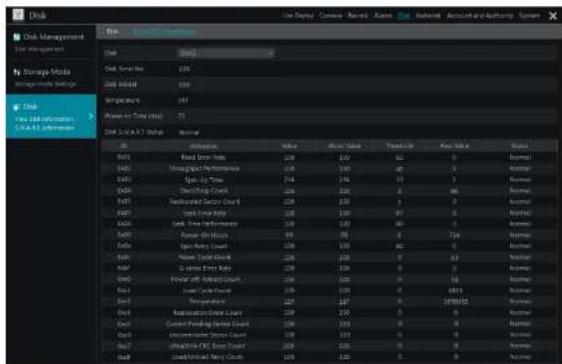The height and width of the screenshot is (364, 562).
Task: Click raw value in Power-On Hours row
Action: pyautogui.click(x=454, y=235)
